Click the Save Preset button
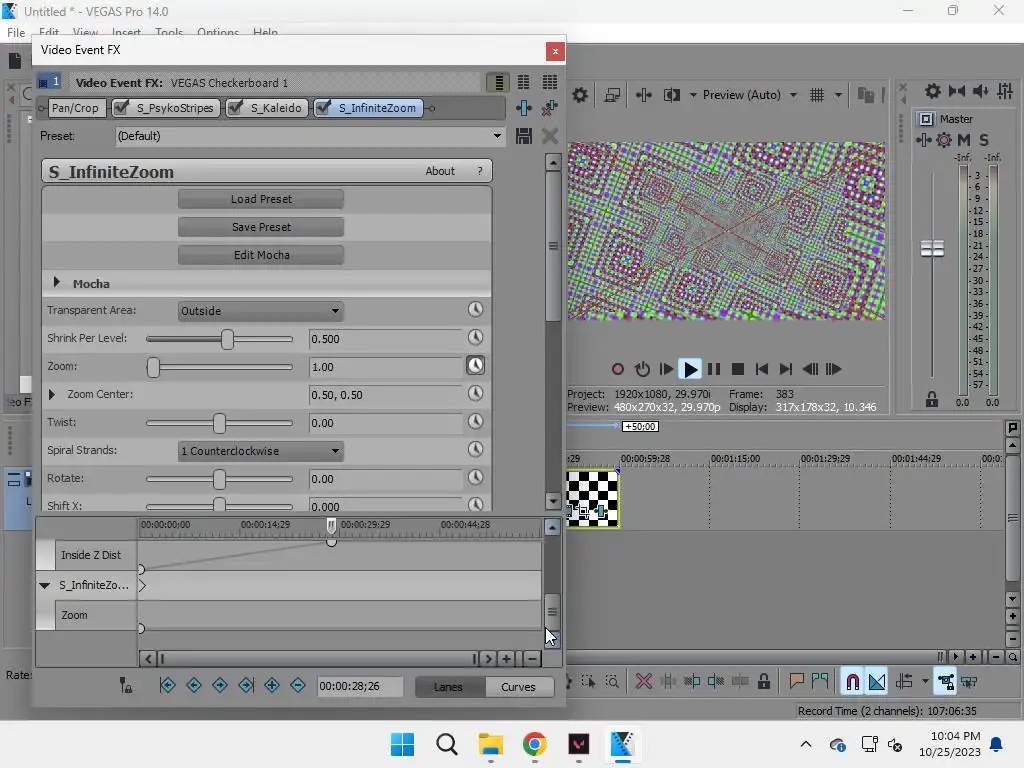Screen dimensions: 1024x768 tap(261, 227)
